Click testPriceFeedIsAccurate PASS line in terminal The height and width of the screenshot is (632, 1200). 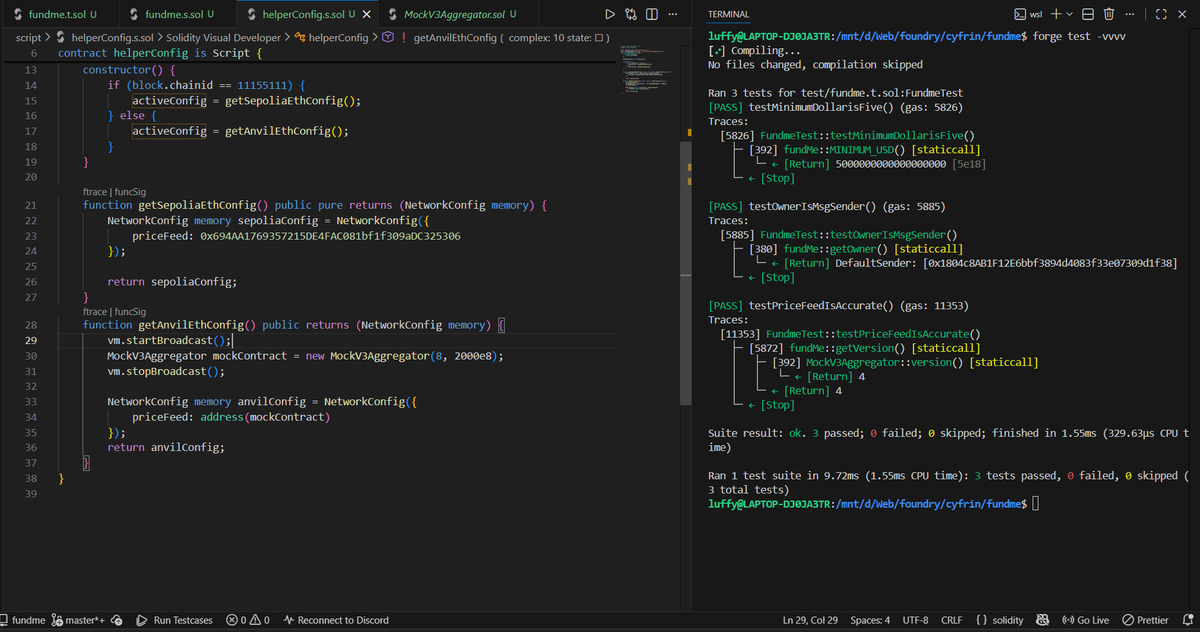coord(837,305)
